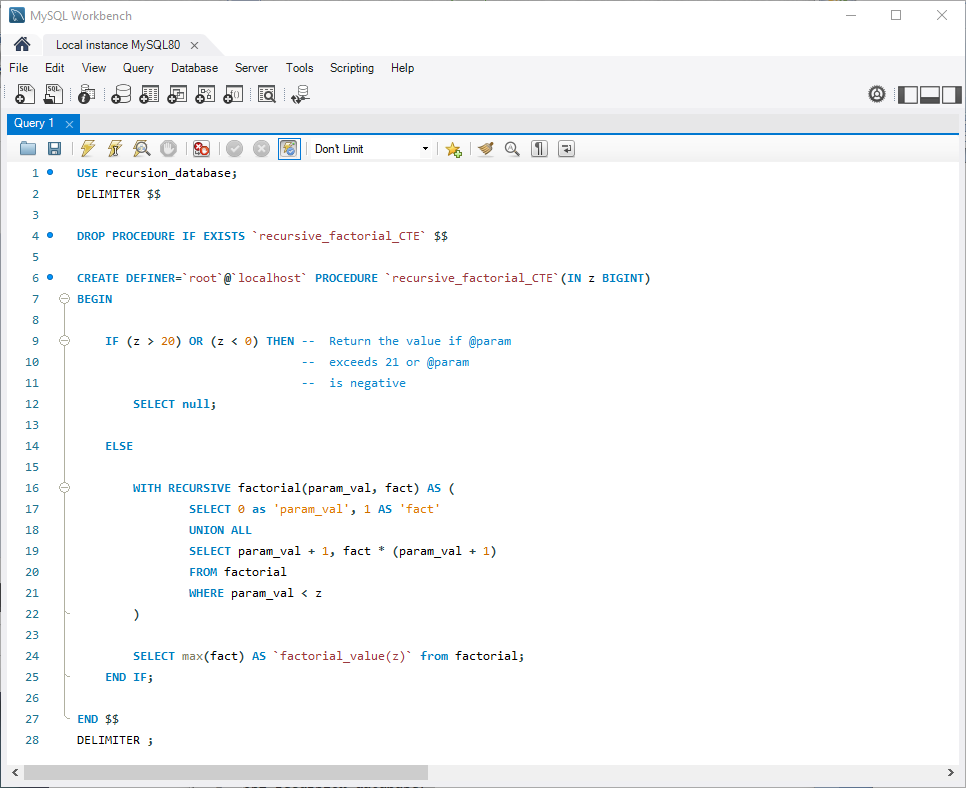Go to the Workbench home screen

[x=21, y=44]
